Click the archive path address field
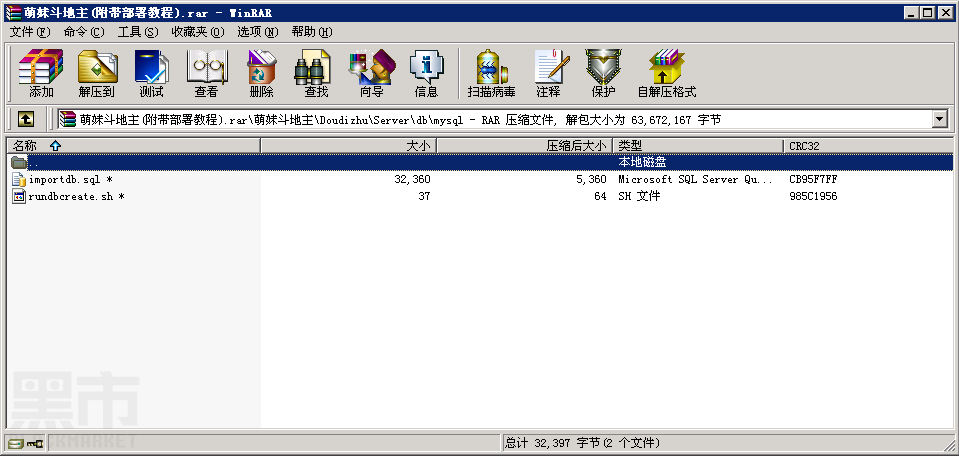959x456 pixels. tap(494, 120)
